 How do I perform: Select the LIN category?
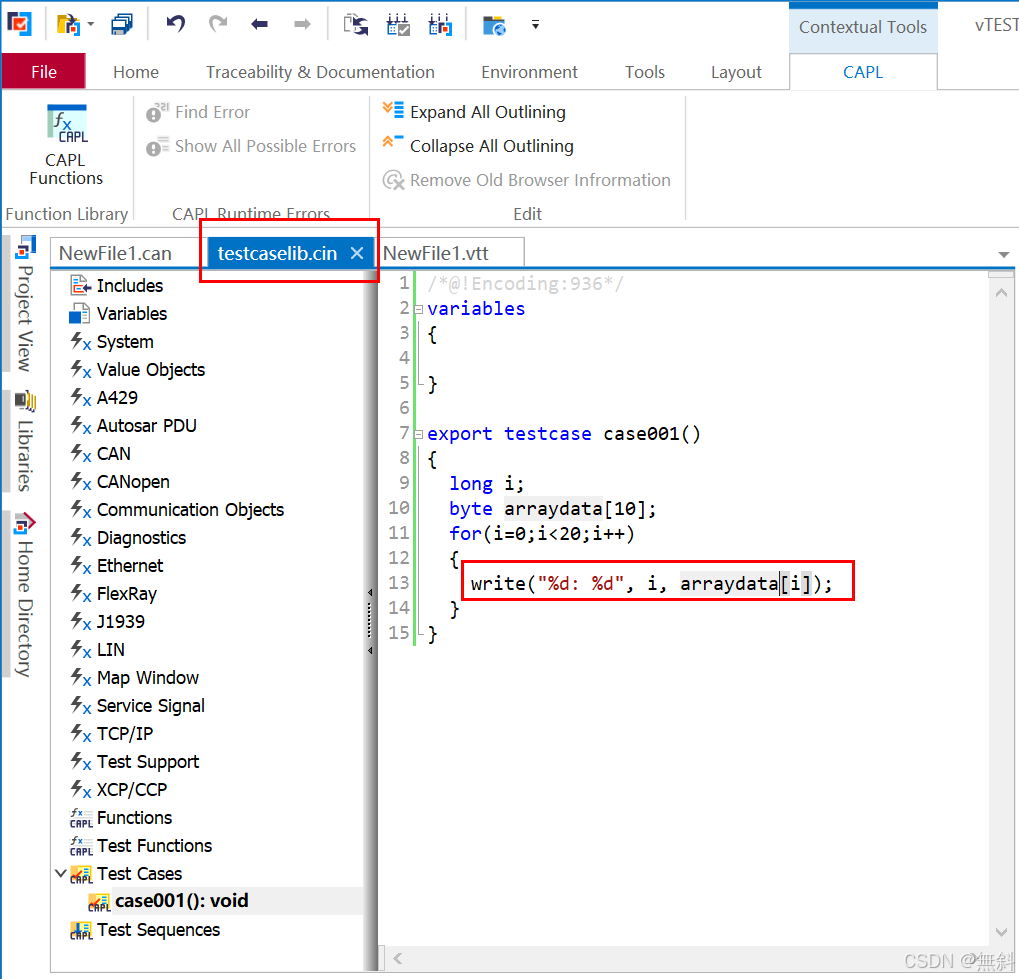coord(97,649)
